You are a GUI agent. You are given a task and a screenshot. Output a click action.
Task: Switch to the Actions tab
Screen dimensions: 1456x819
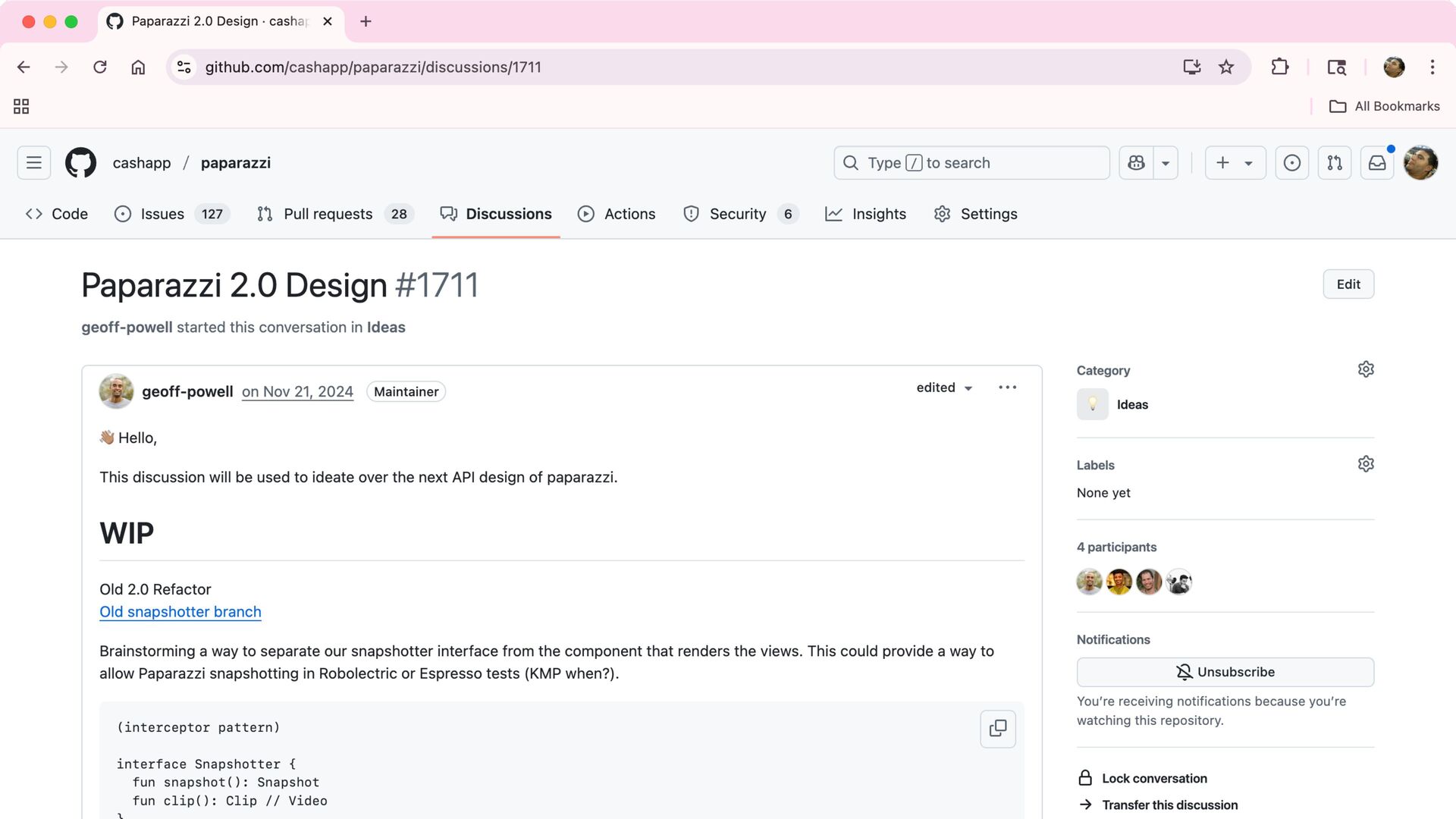(x=617, y=214)
